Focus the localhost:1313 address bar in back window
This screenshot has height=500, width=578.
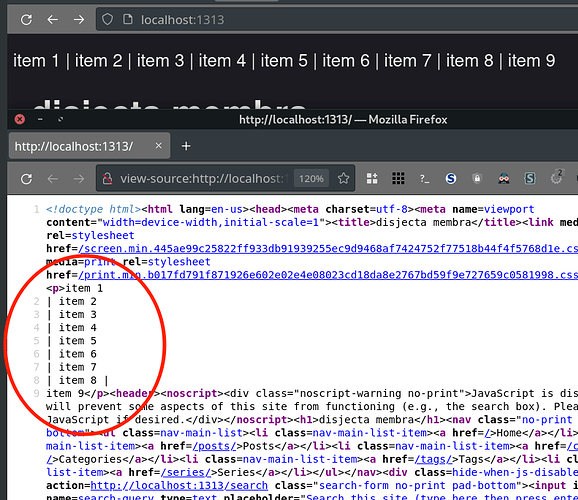(337, 20)
